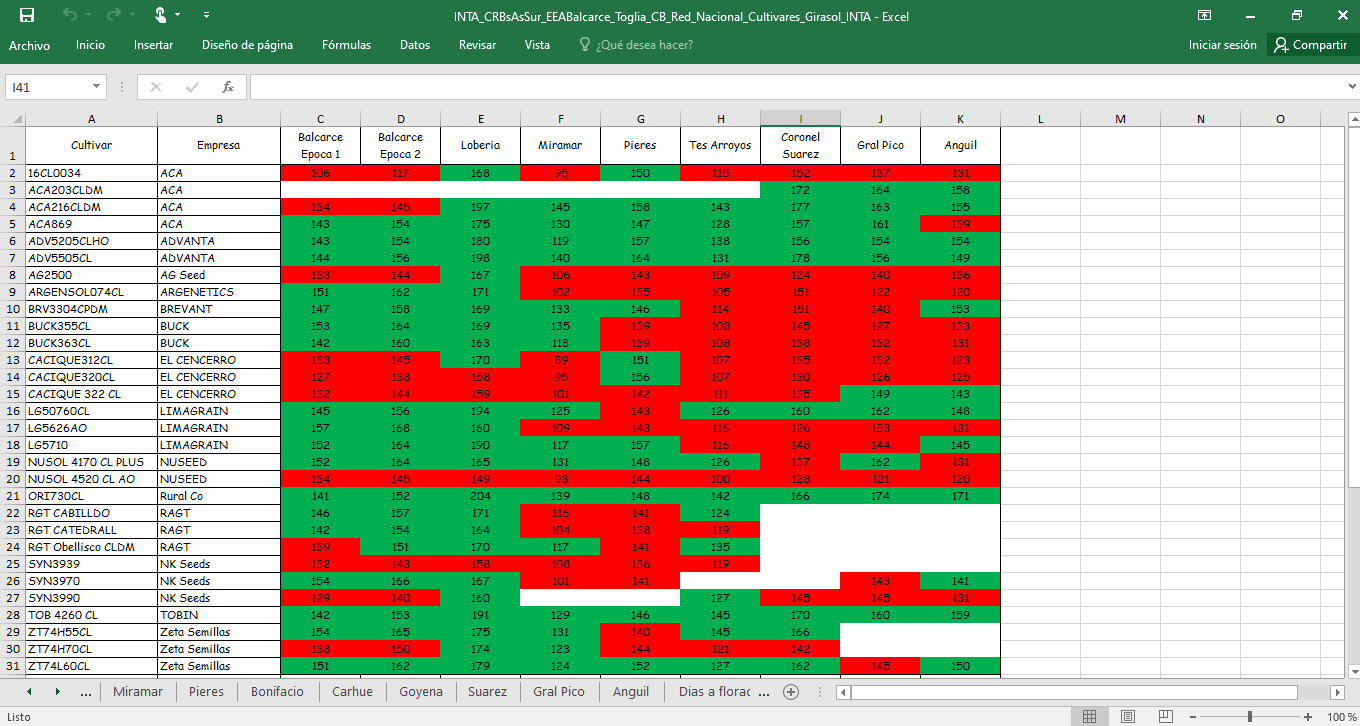Click horizontal scrollbar right arrow
Viewport: 1360px width, 726px height.
(x=1338, y=692)
